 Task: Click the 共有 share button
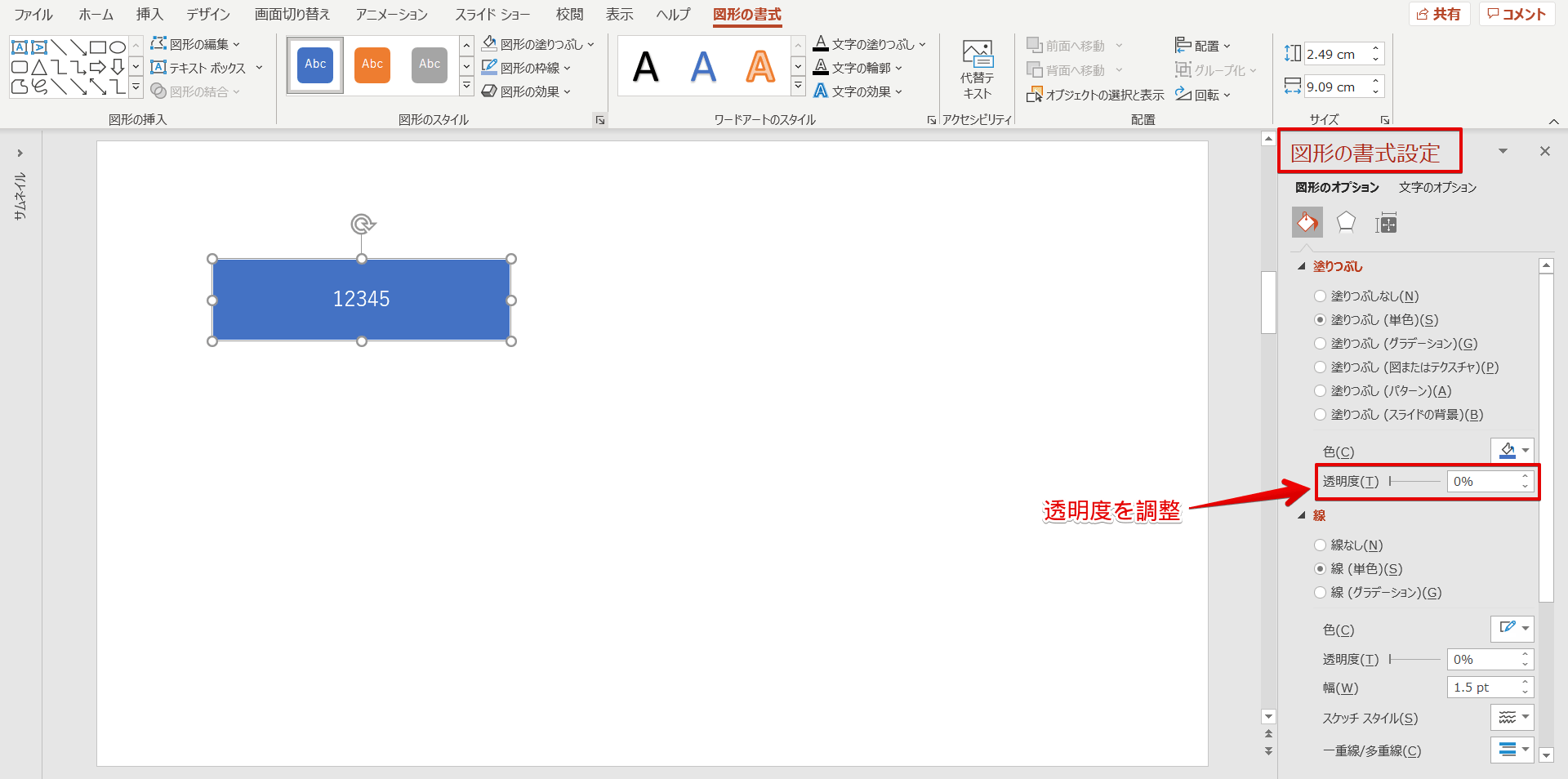pyautogui.click(x=1439, y=14)
